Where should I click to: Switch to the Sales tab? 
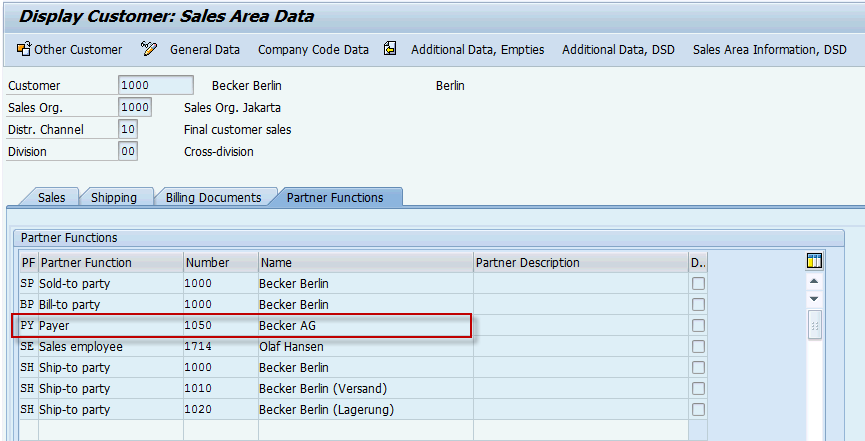(51, 197)
